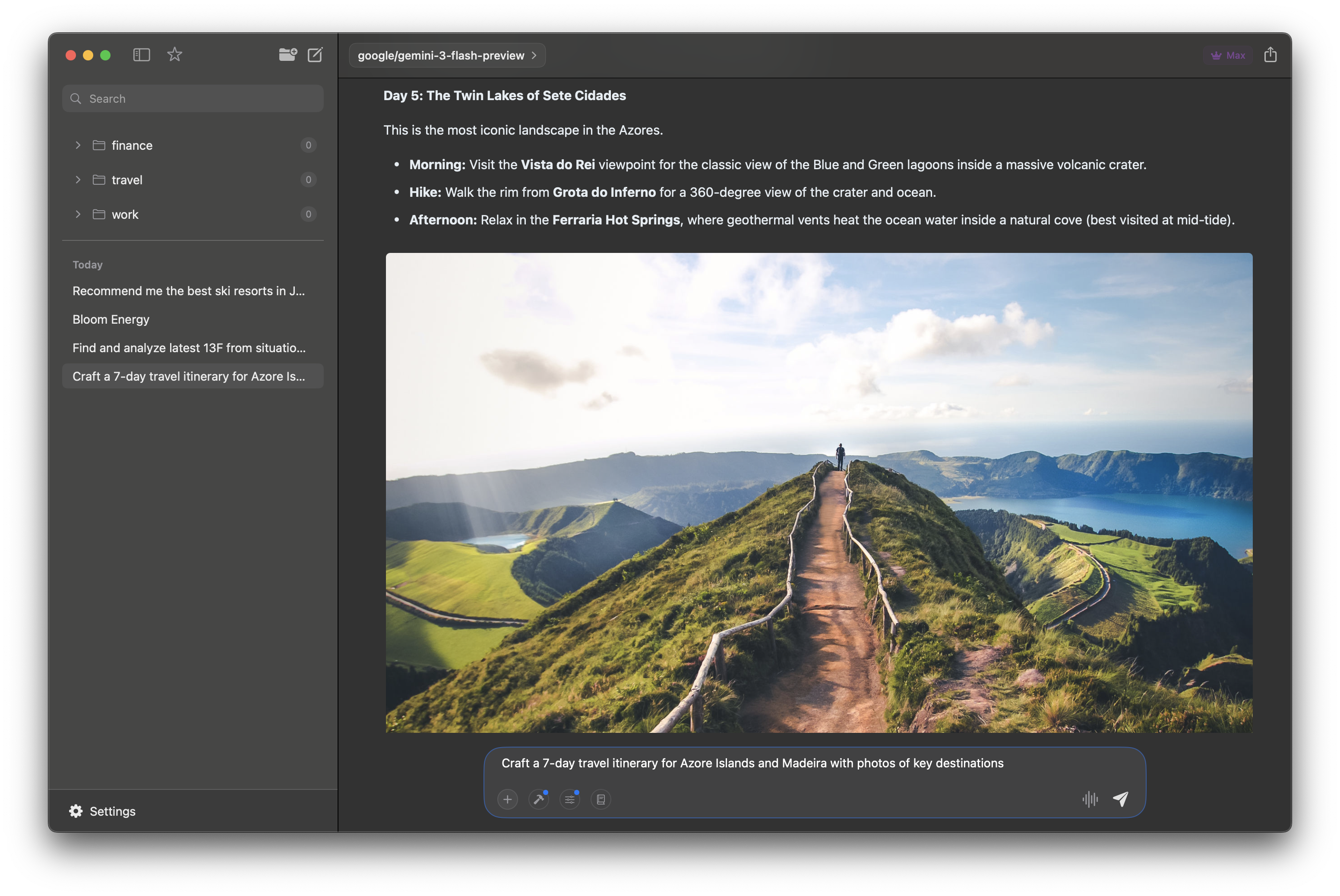
Task: Click the star favorites icon
Action: (174, 54)
